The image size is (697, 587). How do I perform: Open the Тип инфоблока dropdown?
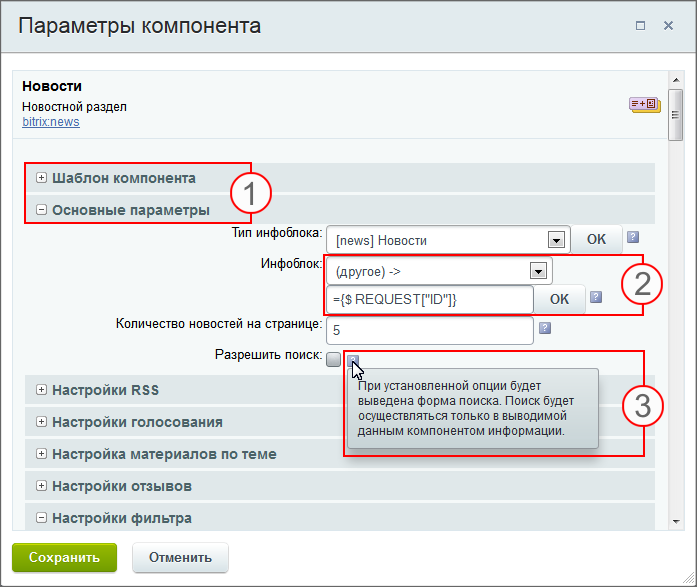pos(554,240)
